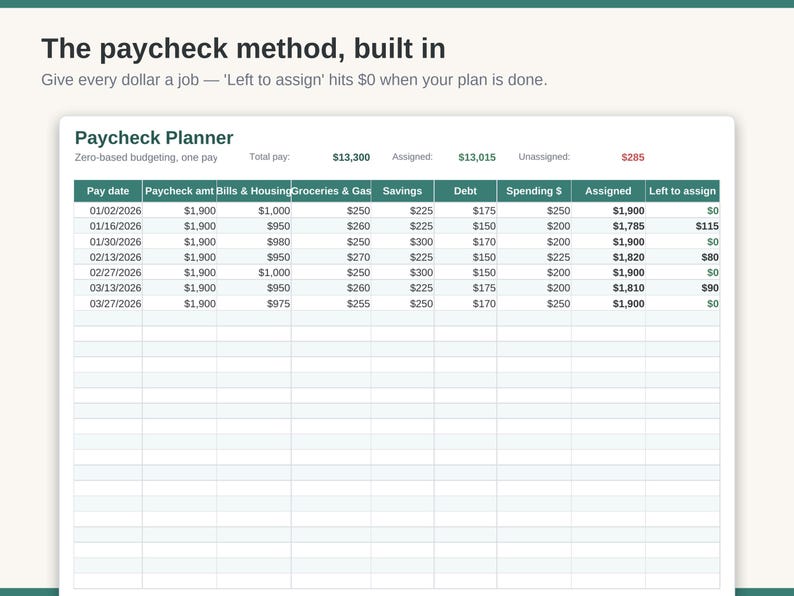Click the Total pay: label
Screen dimensions: 794x596
coord(269,157)
